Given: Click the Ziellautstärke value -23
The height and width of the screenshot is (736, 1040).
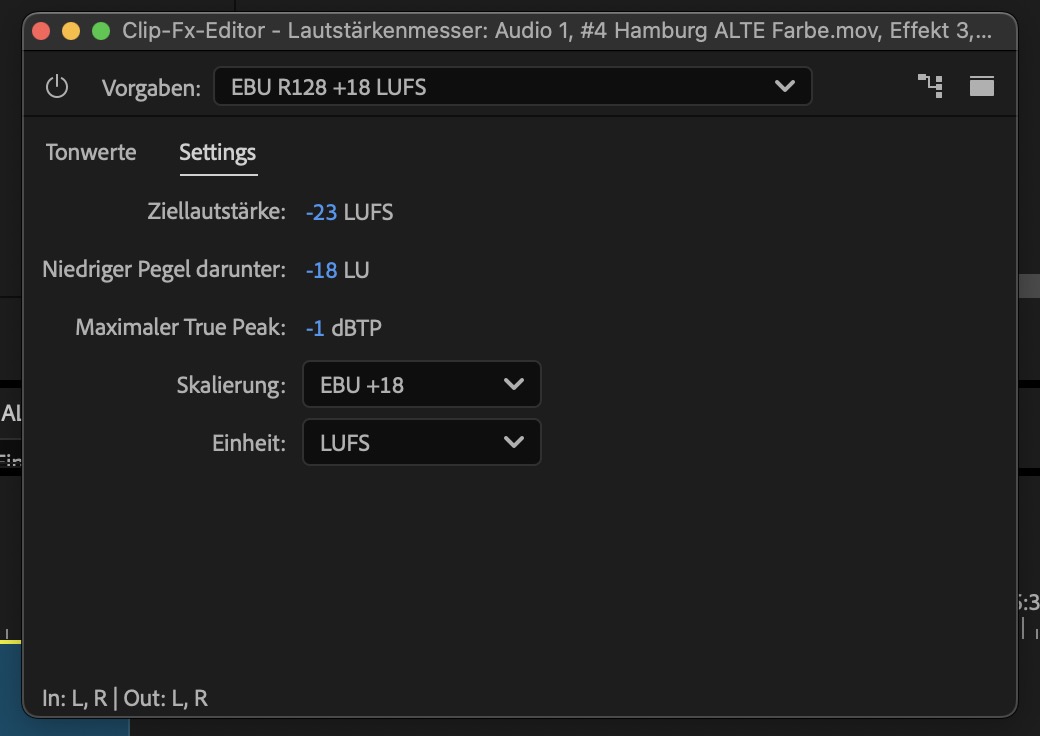Looking at the screenshot, I should (x=321, y=212).
